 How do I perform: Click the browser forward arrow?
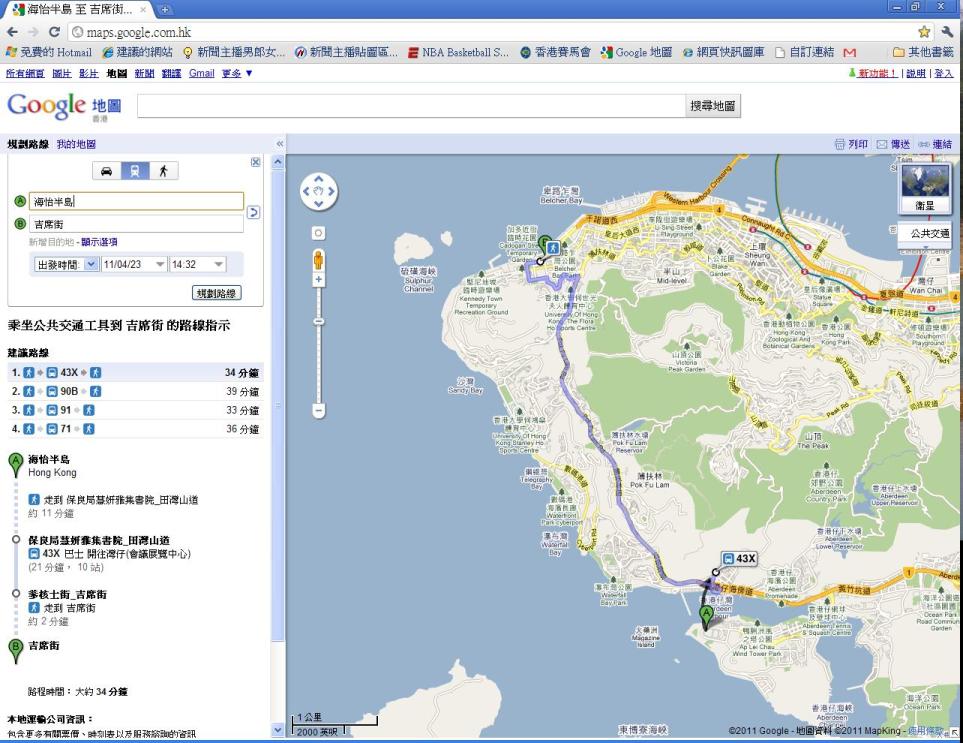33,32
